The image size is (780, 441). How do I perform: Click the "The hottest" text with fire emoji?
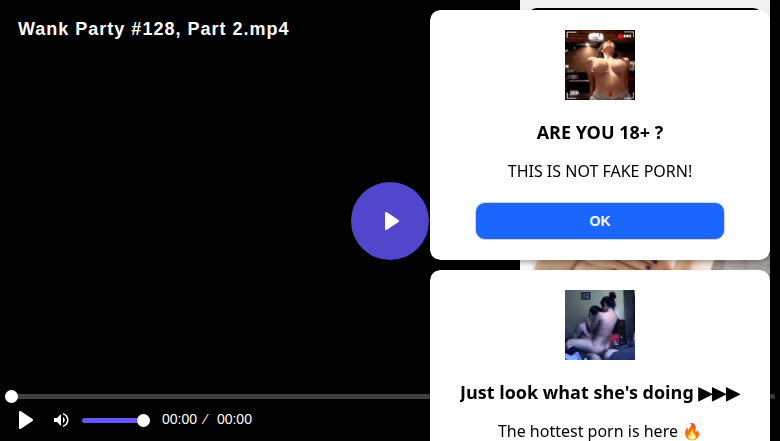[600, 431]
